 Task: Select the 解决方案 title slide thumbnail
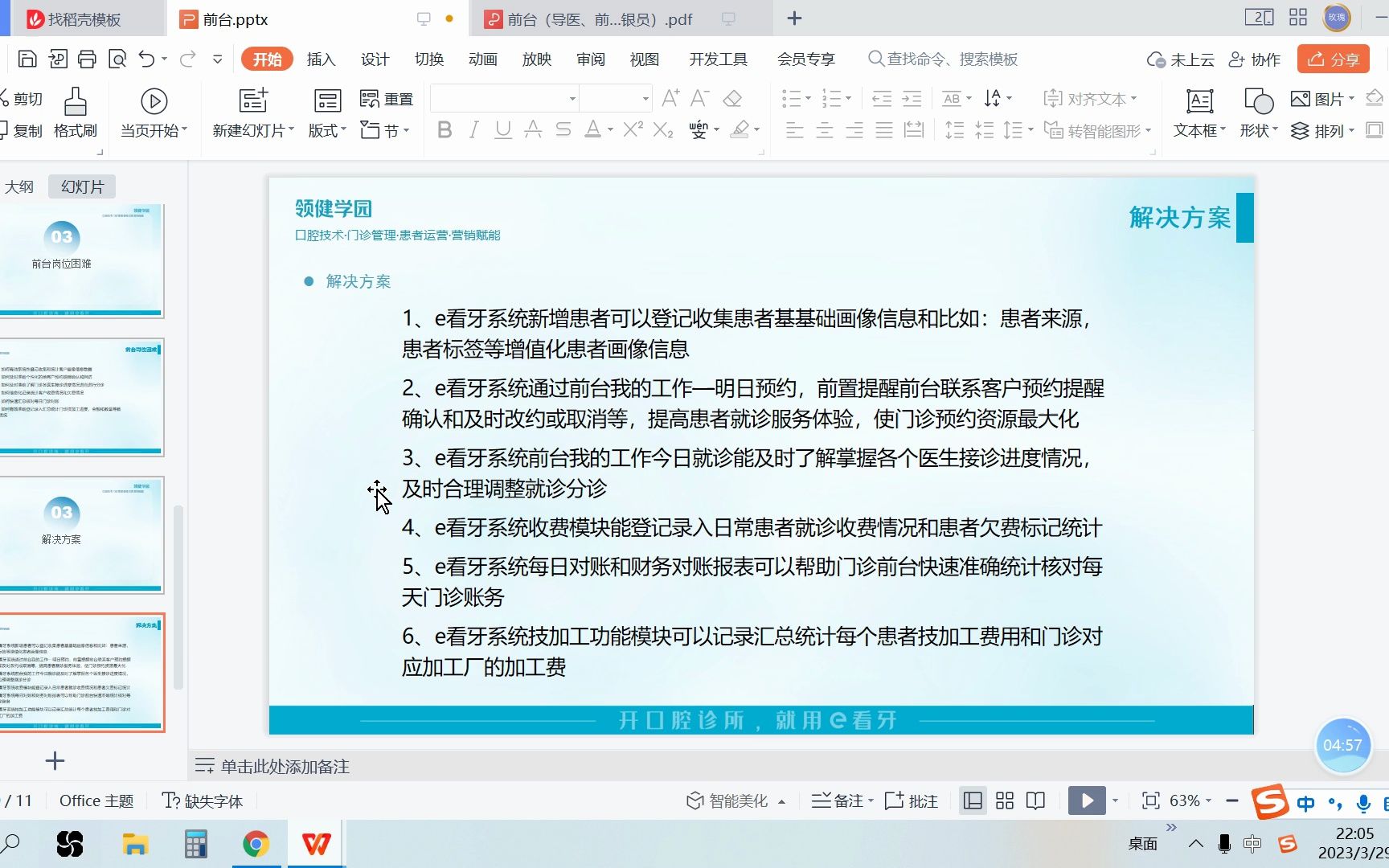pos(80,535)
